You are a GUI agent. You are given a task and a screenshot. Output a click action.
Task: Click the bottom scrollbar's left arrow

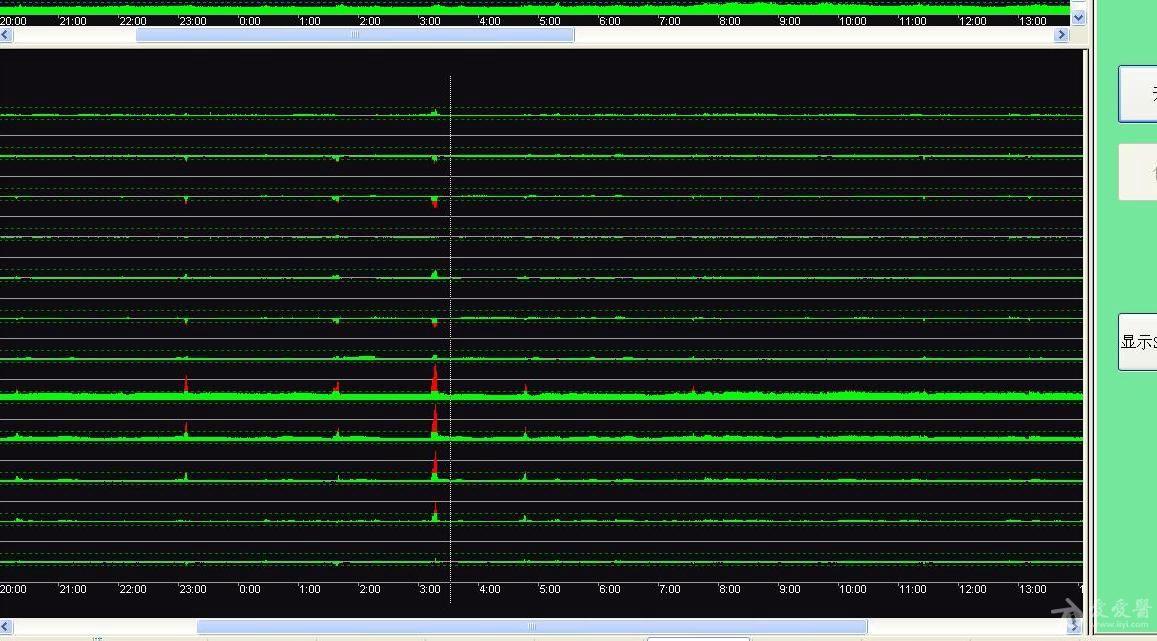6,627
